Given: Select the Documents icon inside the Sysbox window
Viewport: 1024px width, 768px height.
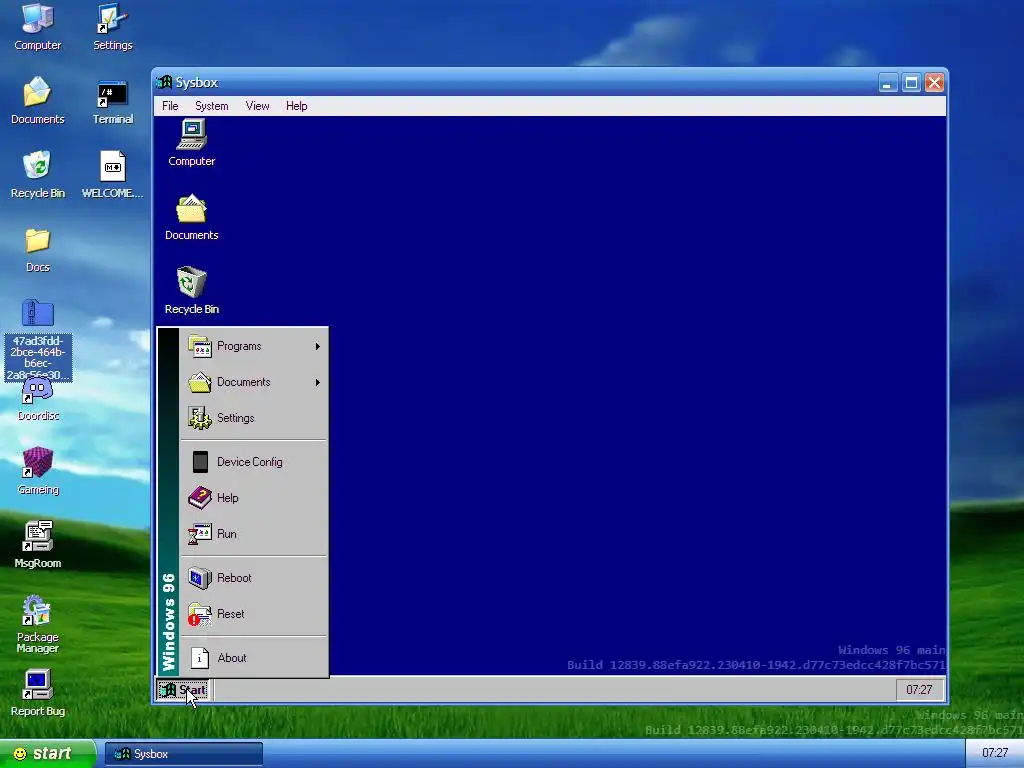Looking at the screenshot, I should [x=191, y=217].
